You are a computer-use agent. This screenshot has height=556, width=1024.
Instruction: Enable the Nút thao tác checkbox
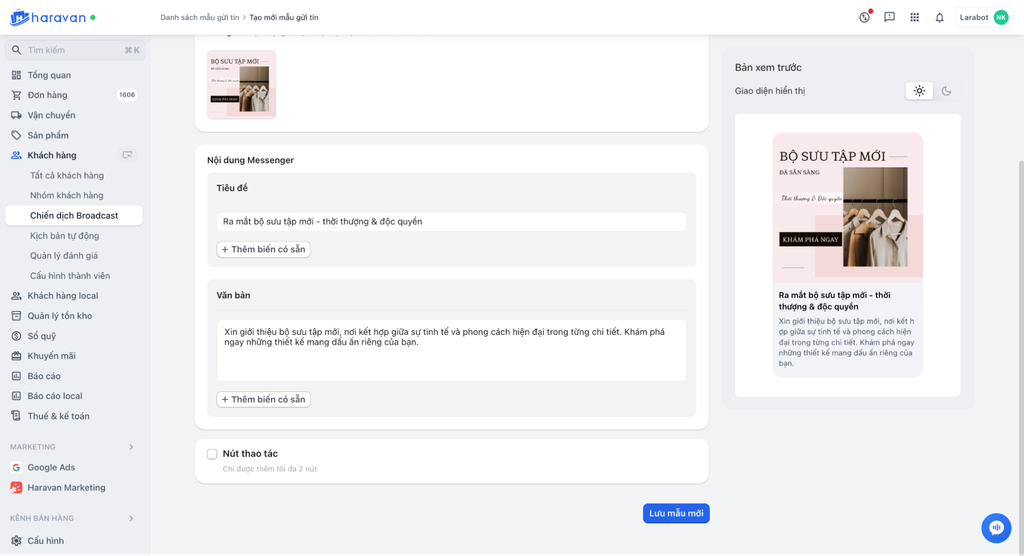(x=212, y=454)
